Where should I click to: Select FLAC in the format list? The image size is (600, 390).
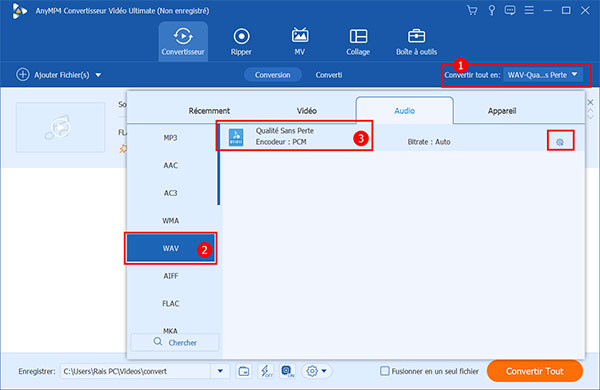point(171,304)
